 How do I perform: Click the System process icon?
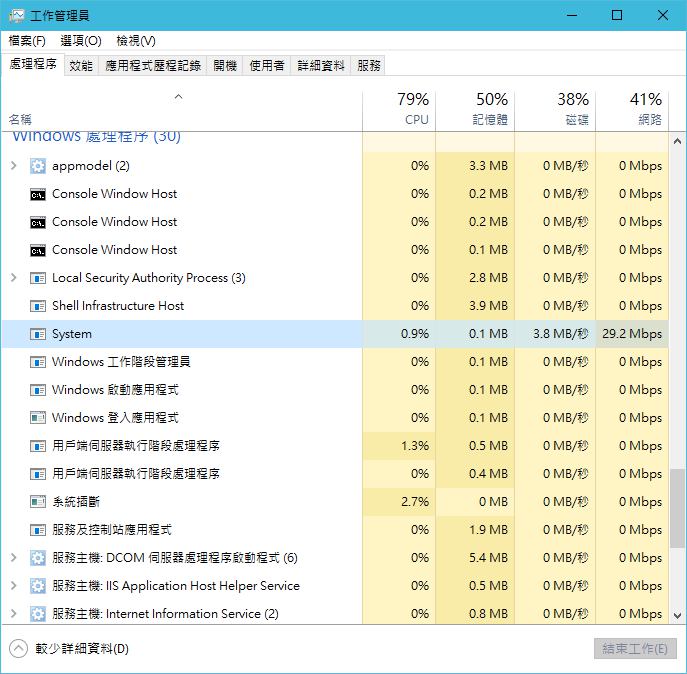38,334
